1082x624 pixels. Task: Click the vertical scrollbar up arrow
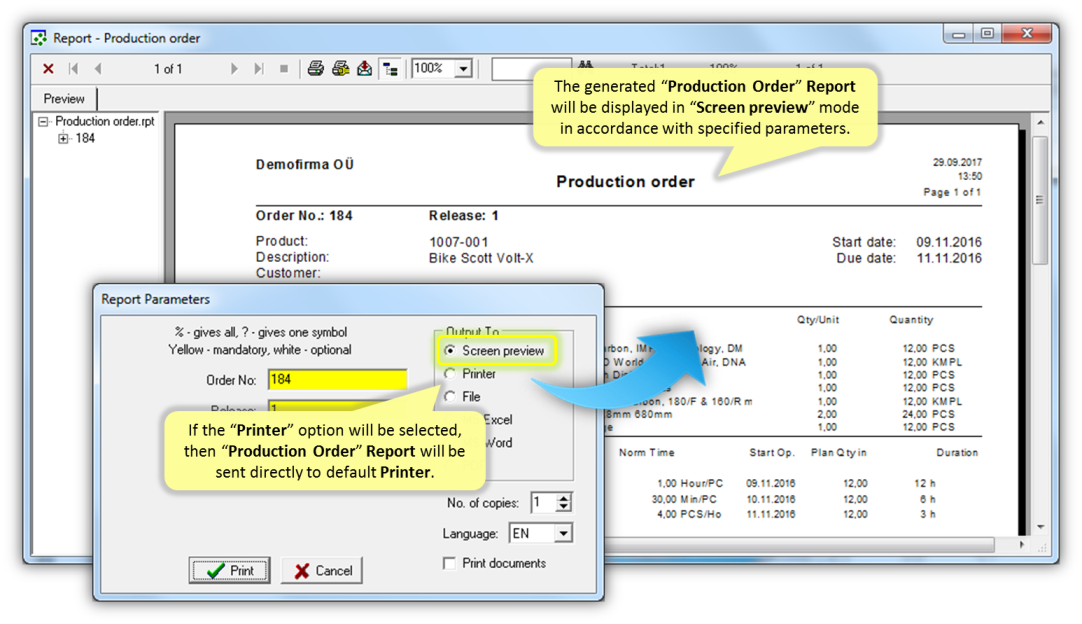pyautogui.click(x=1041, y=123)
